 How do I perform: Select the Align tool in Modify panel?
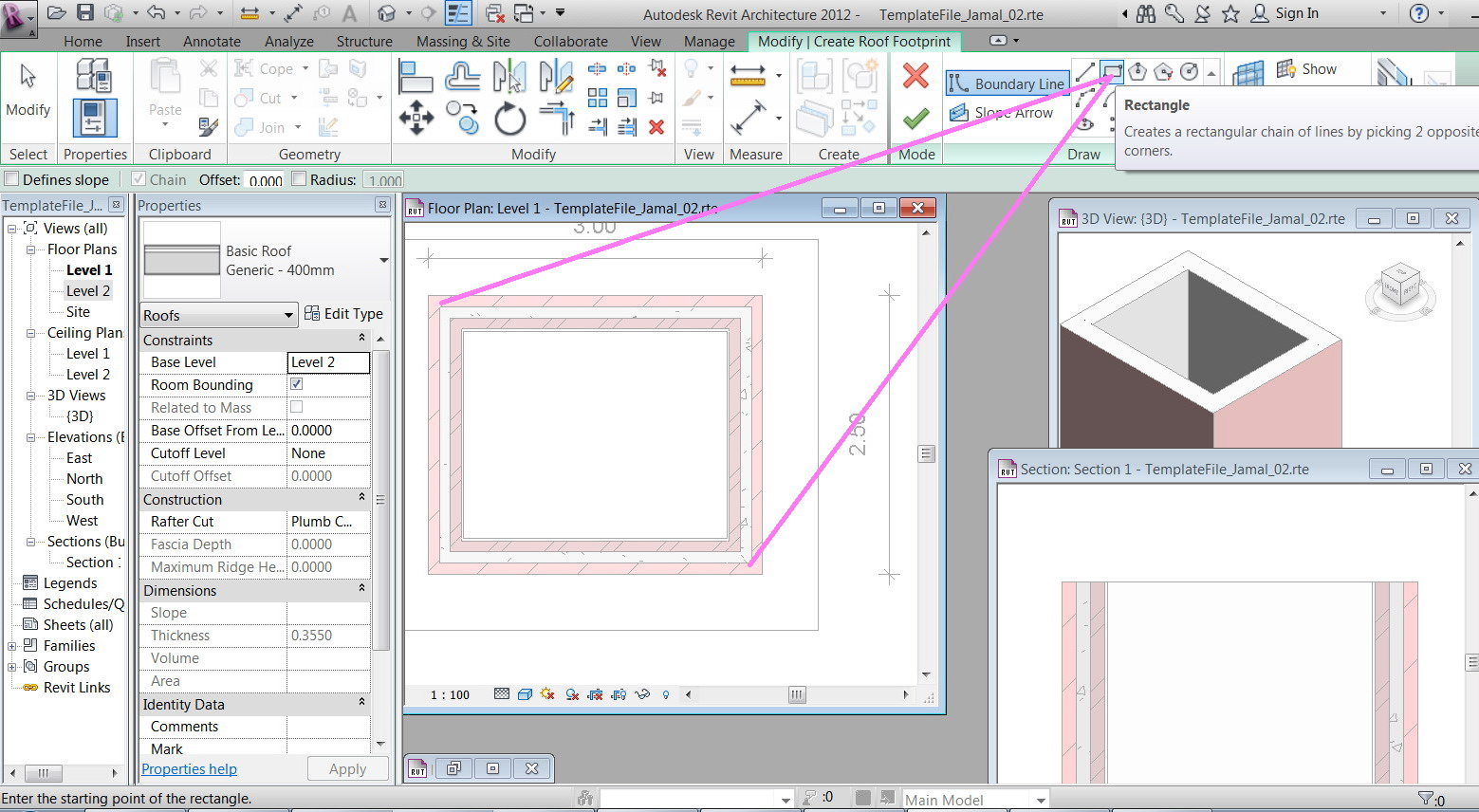pyautogui.click(x=416, y=76)
